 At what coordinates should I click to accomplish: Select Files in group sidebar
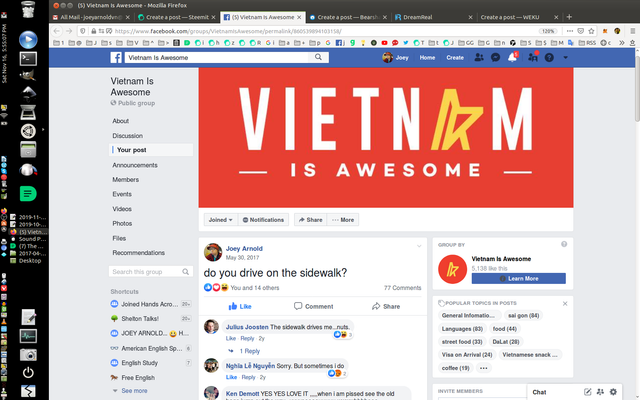coord(119,238)
